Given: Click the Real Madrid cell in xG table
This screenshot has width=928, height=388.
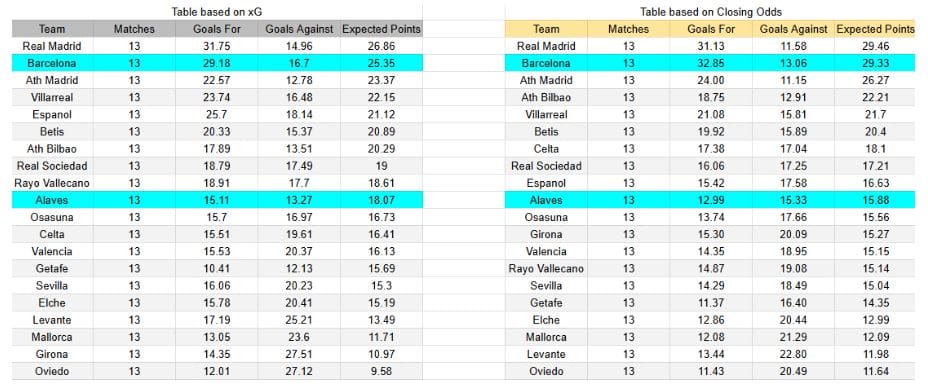Looking at the screenshot, I should tap(52, 46).
